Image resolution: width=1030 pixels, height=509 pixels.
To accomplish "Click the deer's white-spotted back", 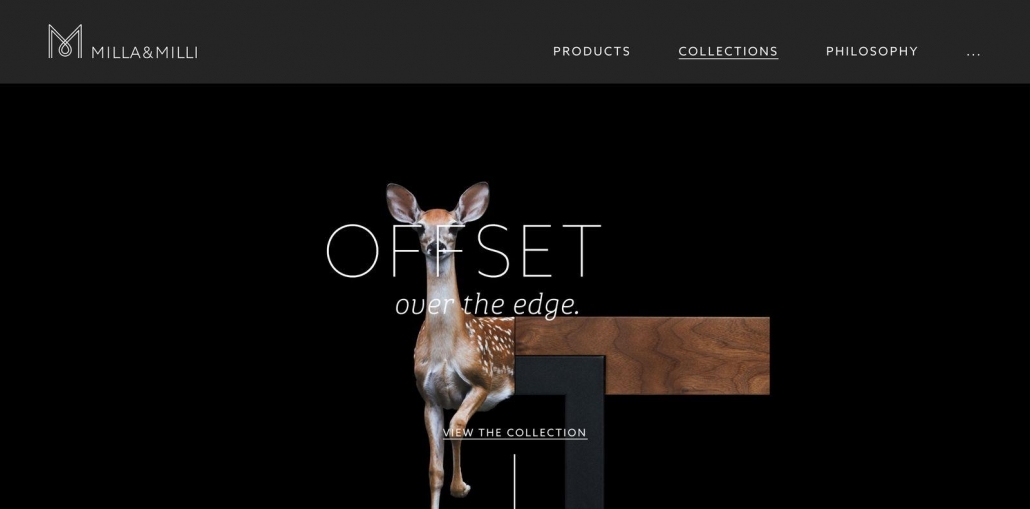I will [489, 343].
